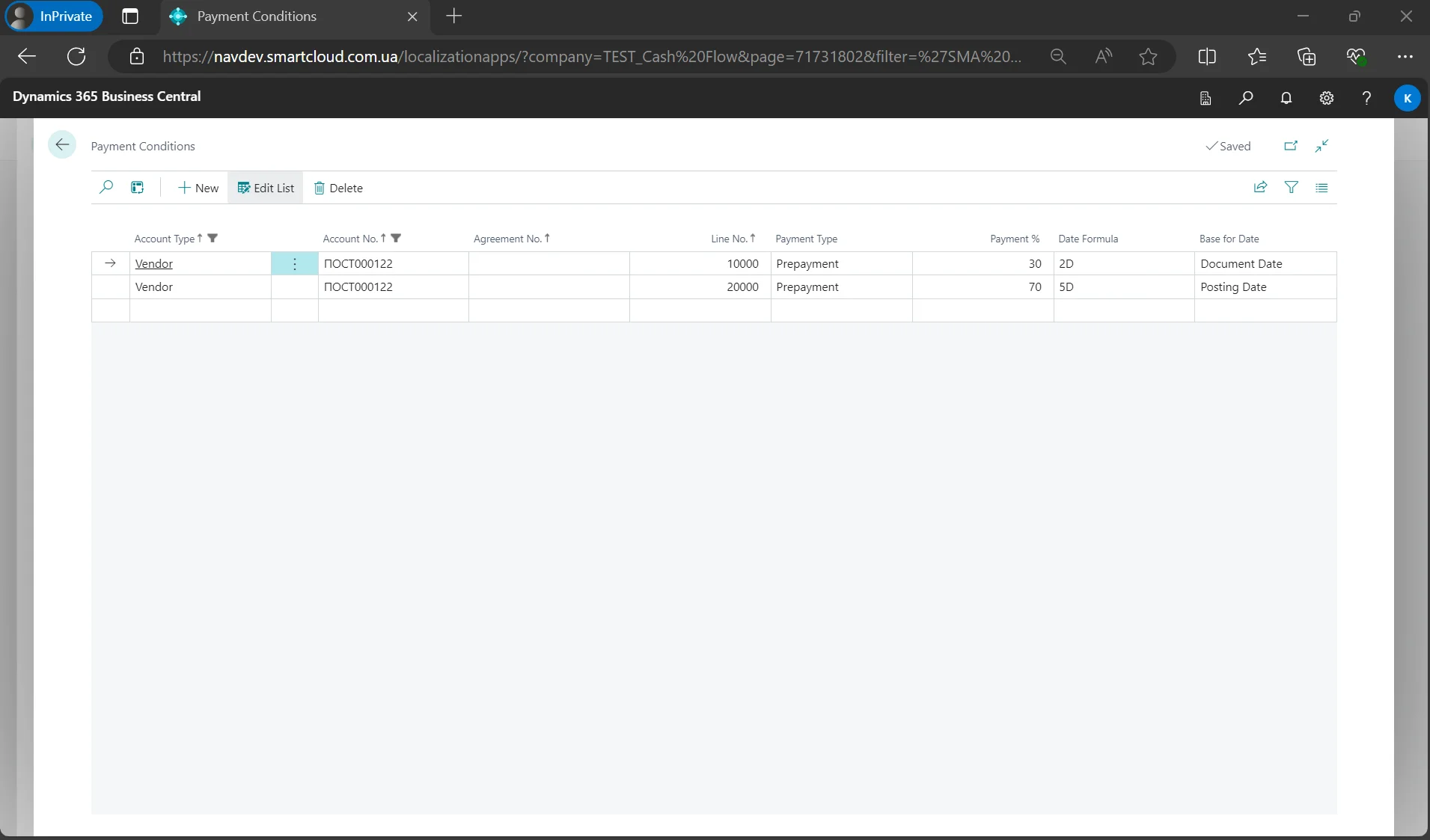Open Business Central settings gear

[x=1326, y=98]
